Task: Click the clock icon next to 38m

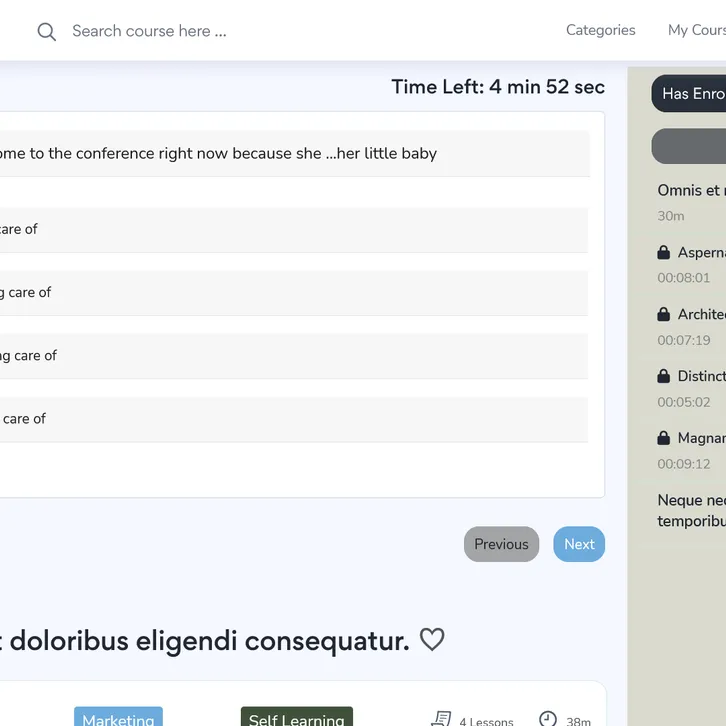Action: tap(548, 719)
